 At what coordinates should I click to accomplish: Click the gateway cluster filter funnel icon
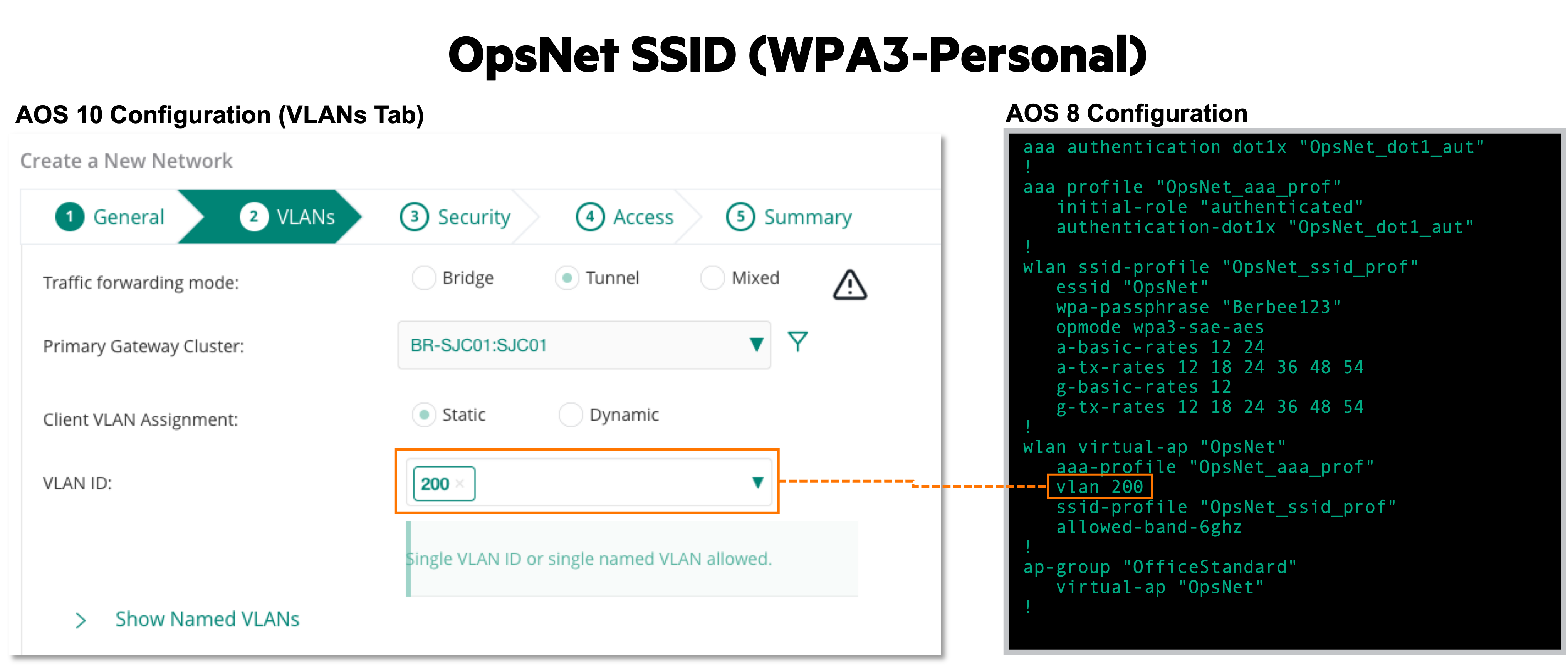pos(797,342)
